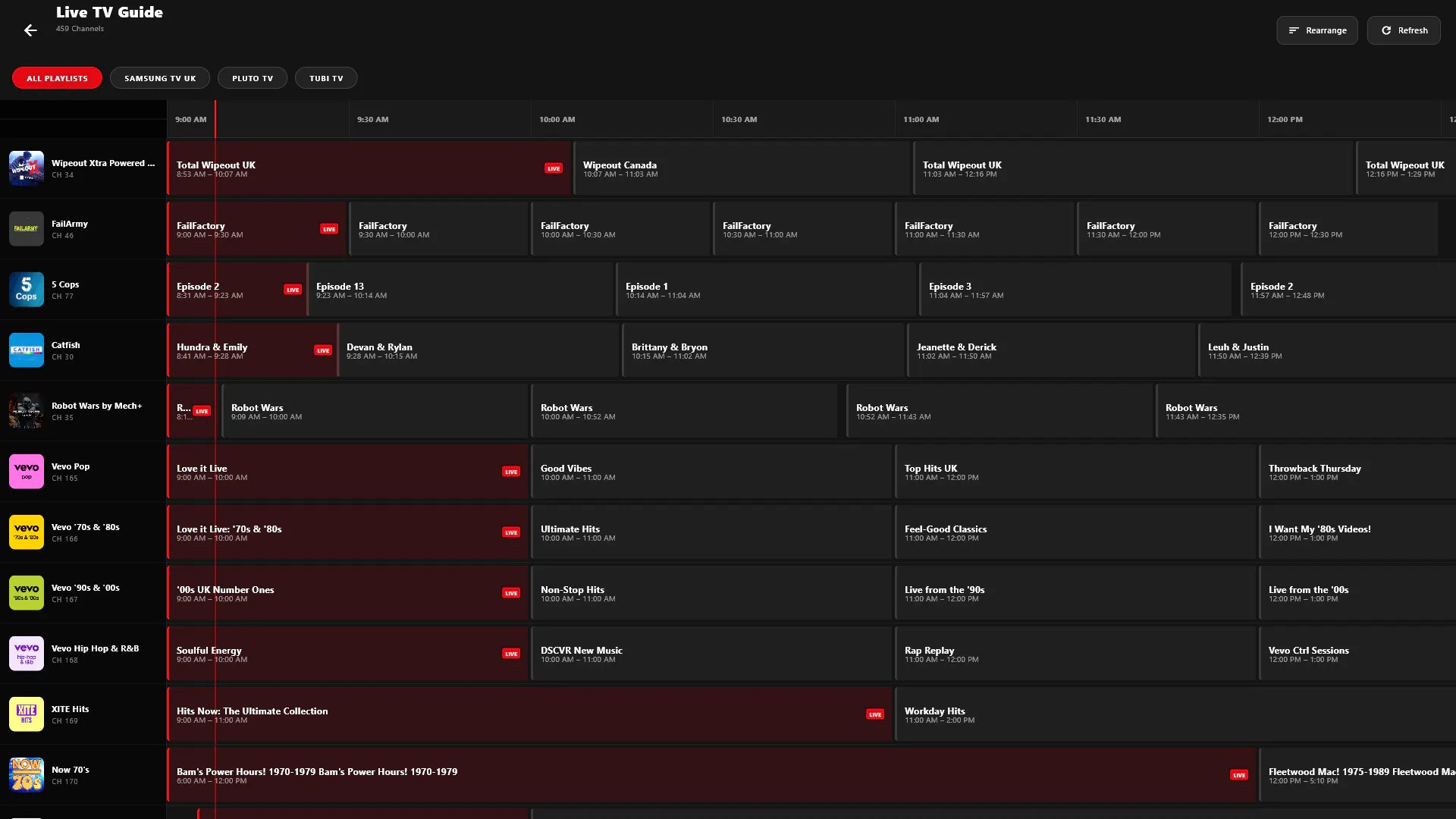This screenshot has height=819, width=1456.
Task: Select Top Hits UK program
Action: click(x=1075, y=472)
